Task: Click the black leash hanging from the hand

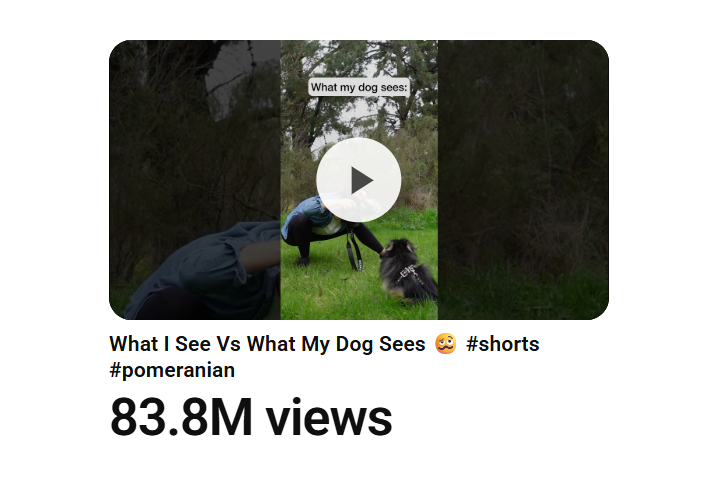Action: point(354,249)
